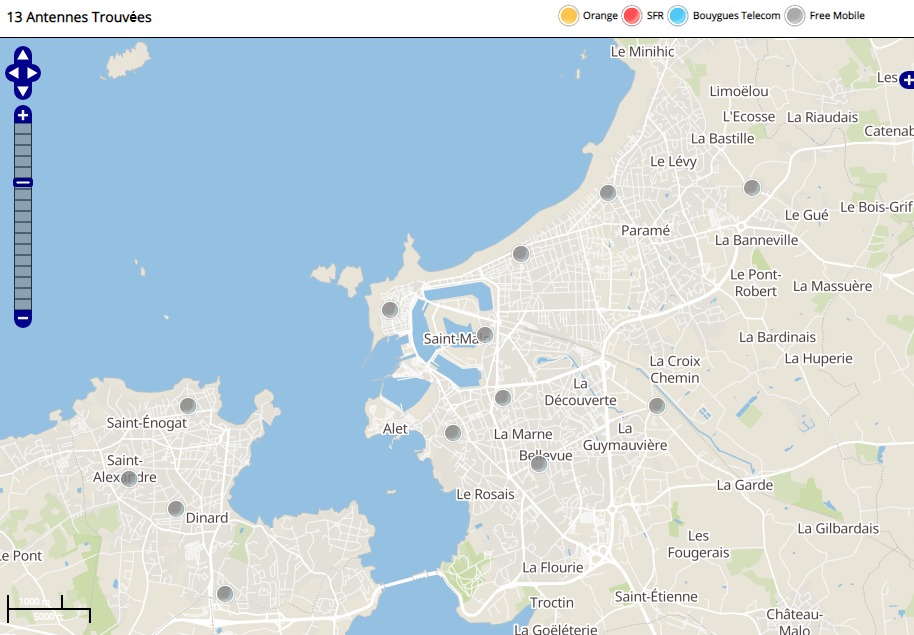
Task: Click the Le Rosais place label
Action: [x=486, y=494]
